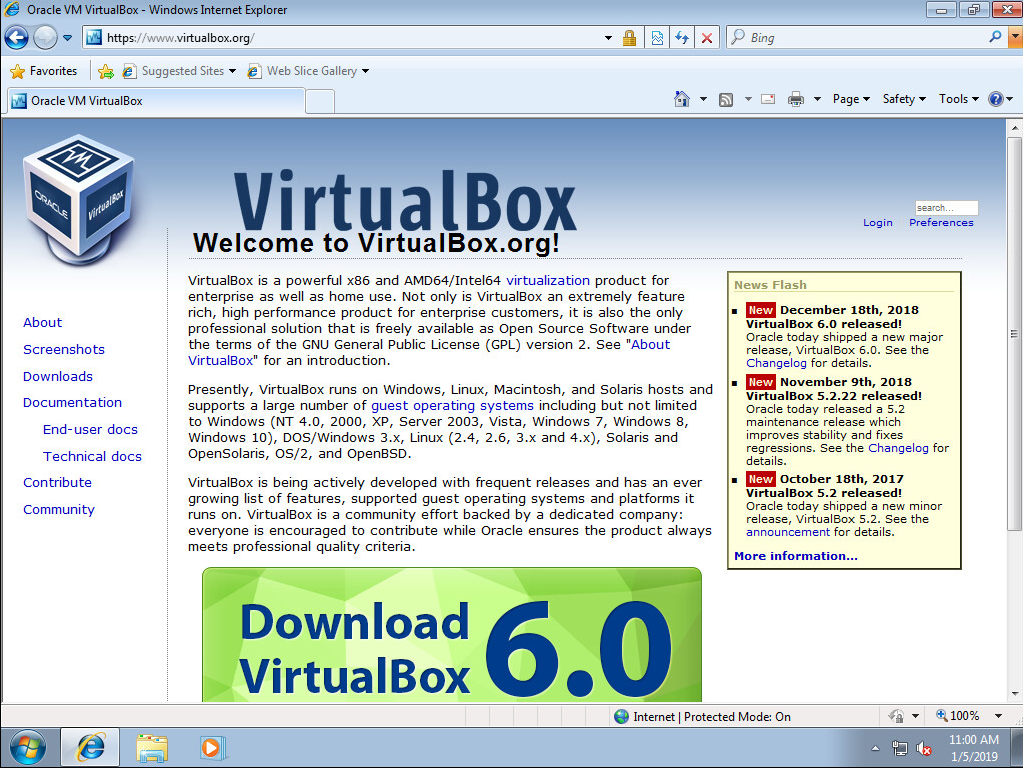Screen dimensions: 1023x768
Task: Open the Documentation sidebar link
Action: tap(72, 403)
